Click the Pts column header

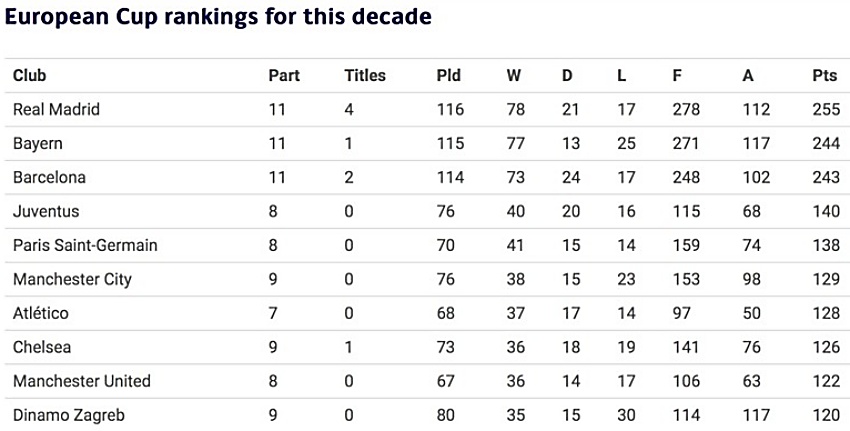point(825,75)
